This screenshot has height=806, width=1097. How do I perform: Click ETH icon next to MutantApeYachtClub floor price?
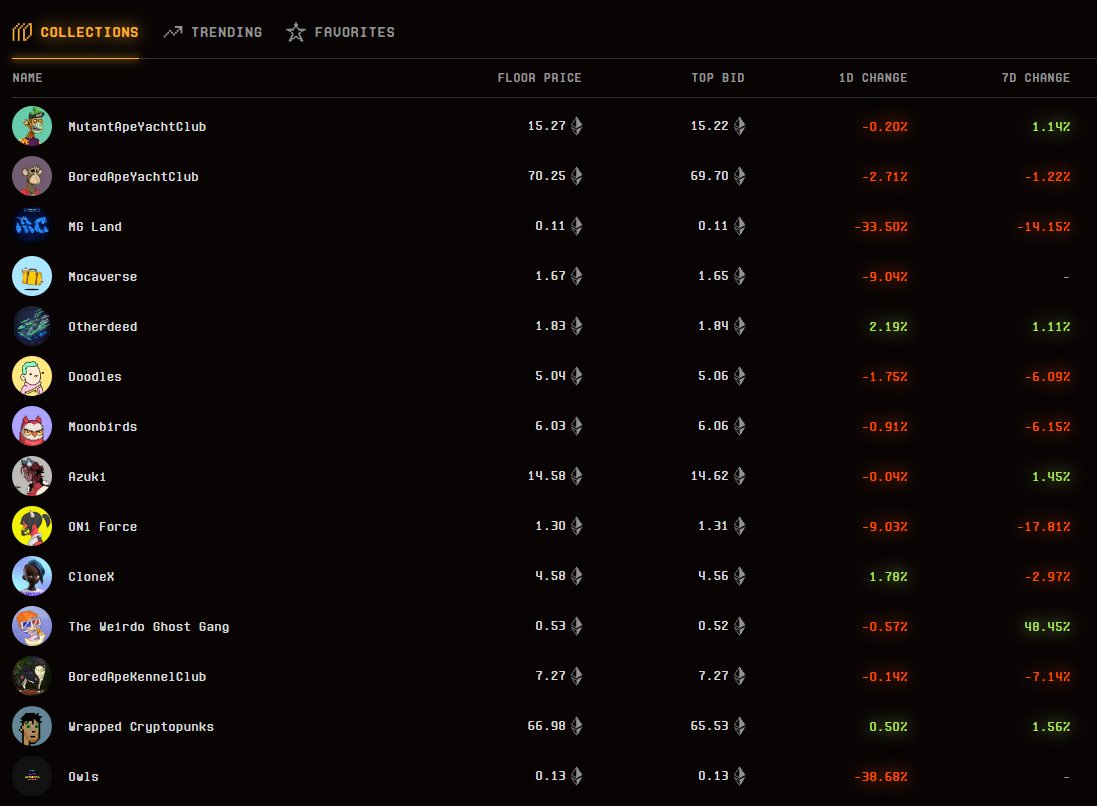tap(576, 126)
